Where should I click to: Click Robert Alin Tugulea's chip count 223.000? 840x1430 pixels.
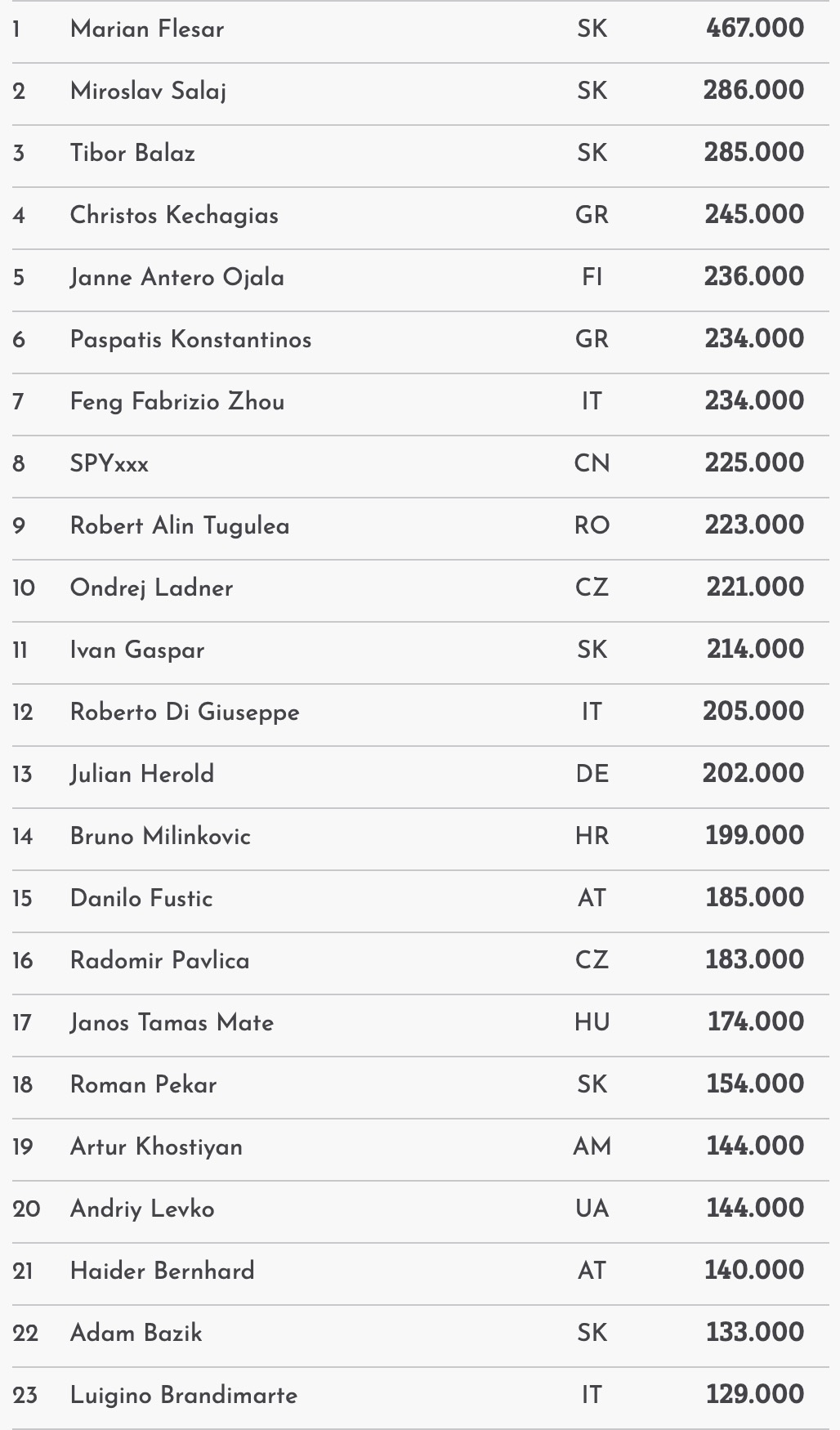753,525
